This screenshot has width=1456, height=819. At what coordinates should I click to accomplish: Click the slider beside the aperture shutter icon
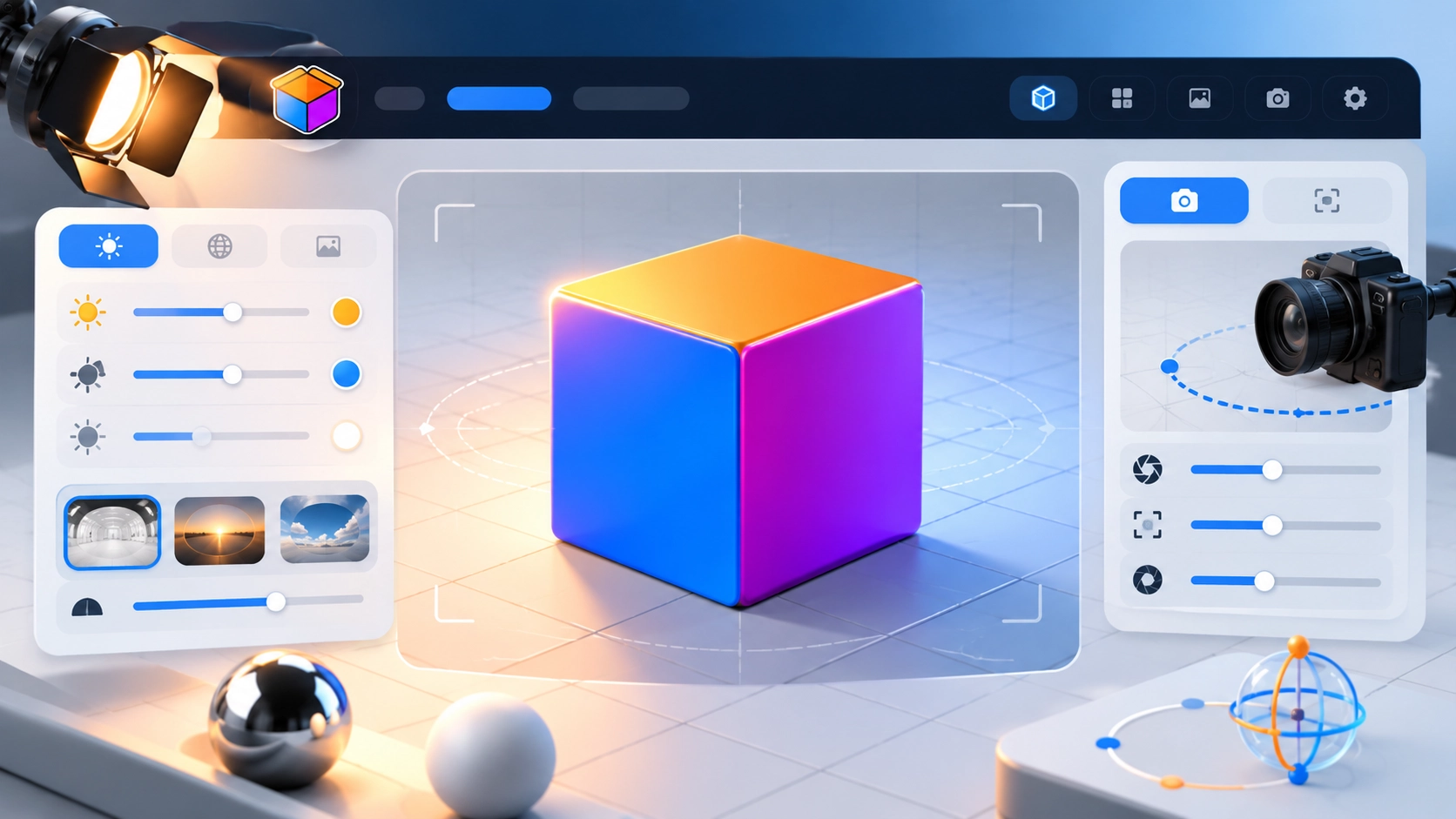pyautogui.click(x=1285, y=470)
